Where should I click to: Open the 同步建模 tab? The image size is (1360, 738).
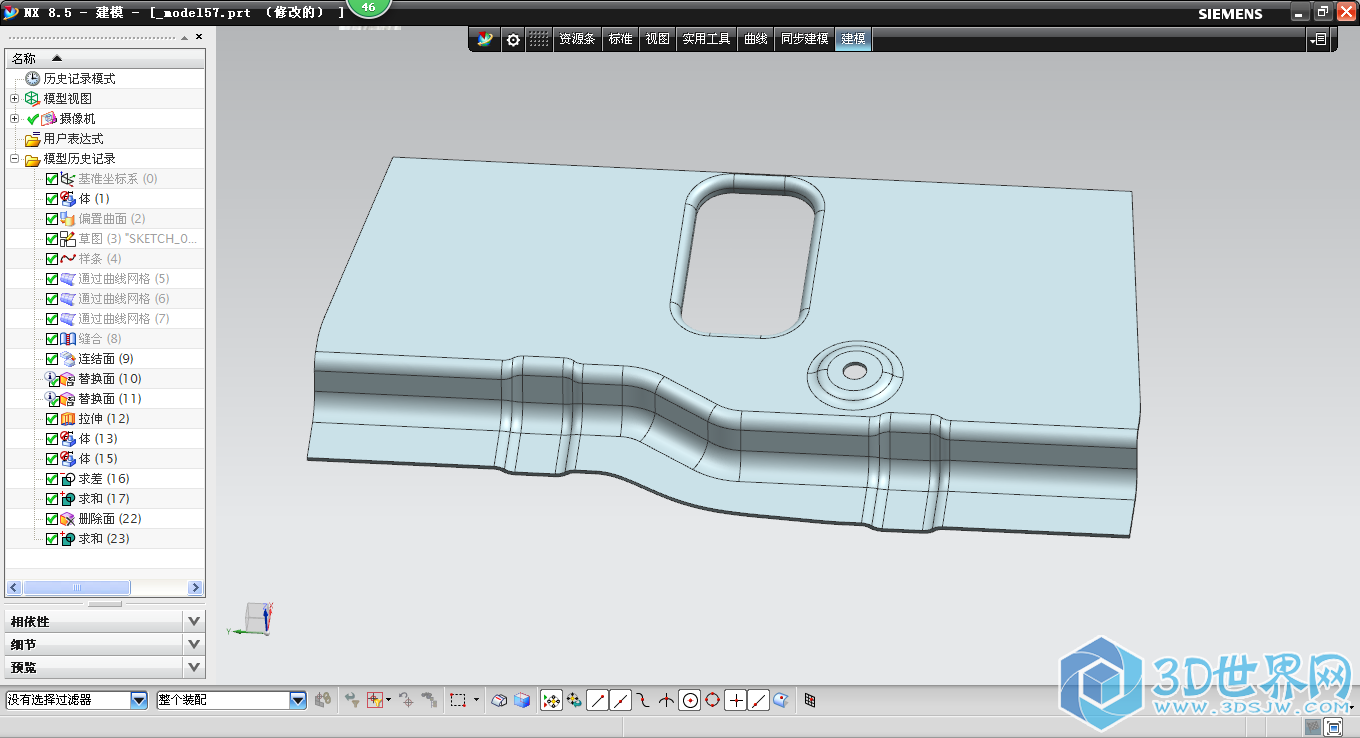(805, 39)
